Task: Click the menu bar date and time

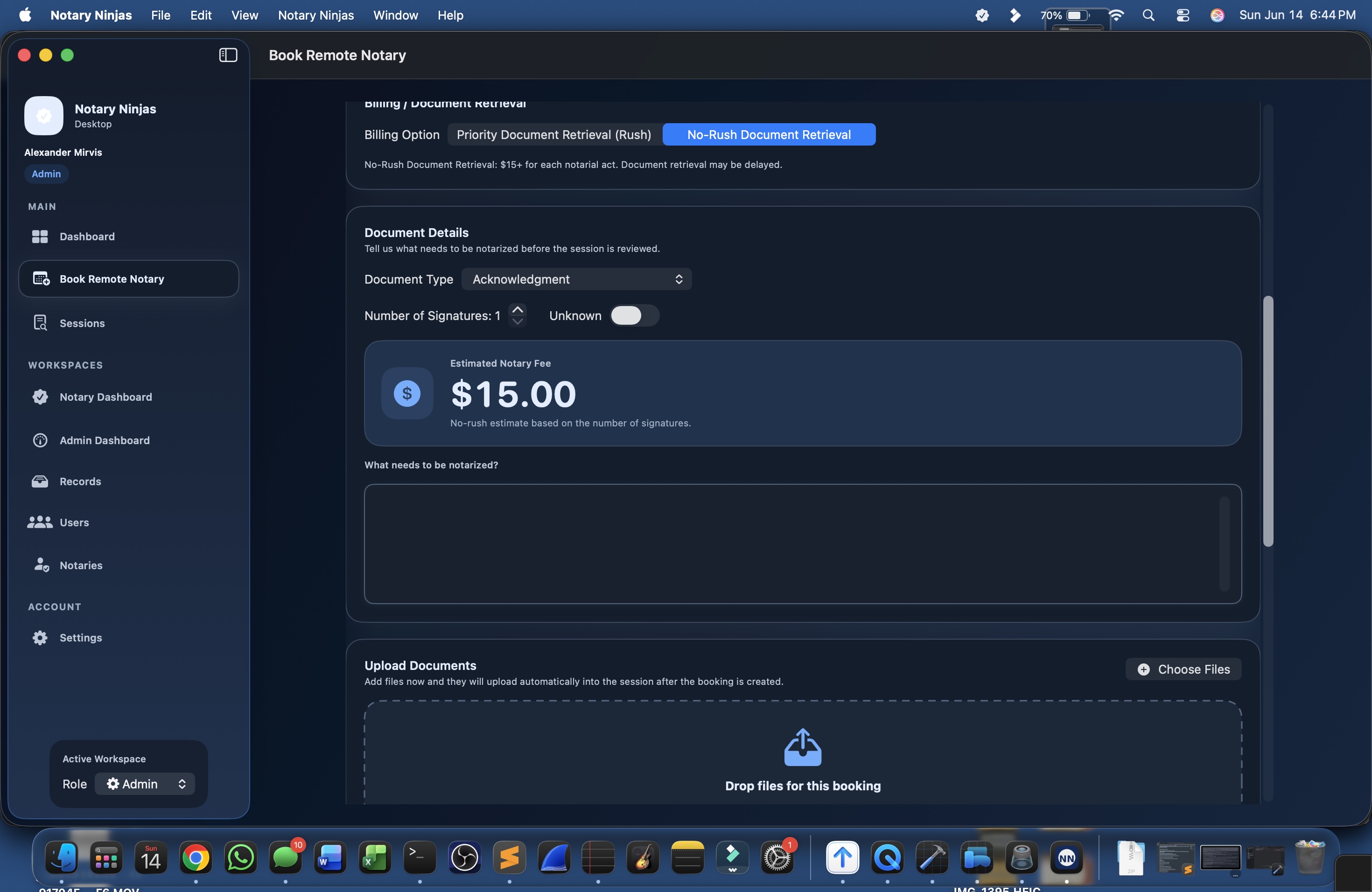Action: tap(1297, 15)
